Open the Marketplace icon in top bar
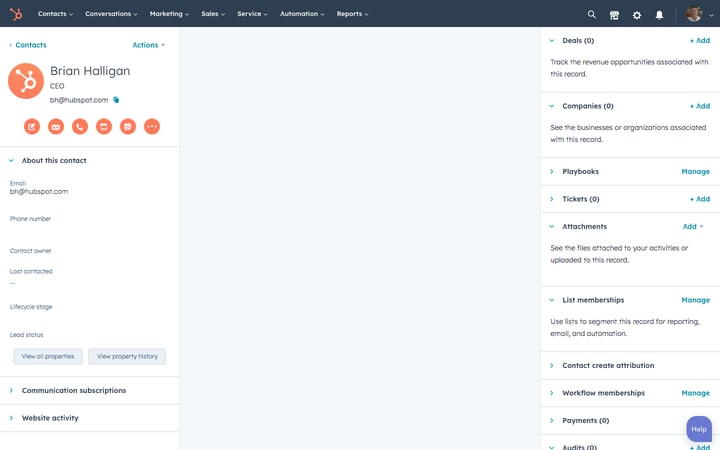This screenshot has width=720, height=450. point(614,15)
